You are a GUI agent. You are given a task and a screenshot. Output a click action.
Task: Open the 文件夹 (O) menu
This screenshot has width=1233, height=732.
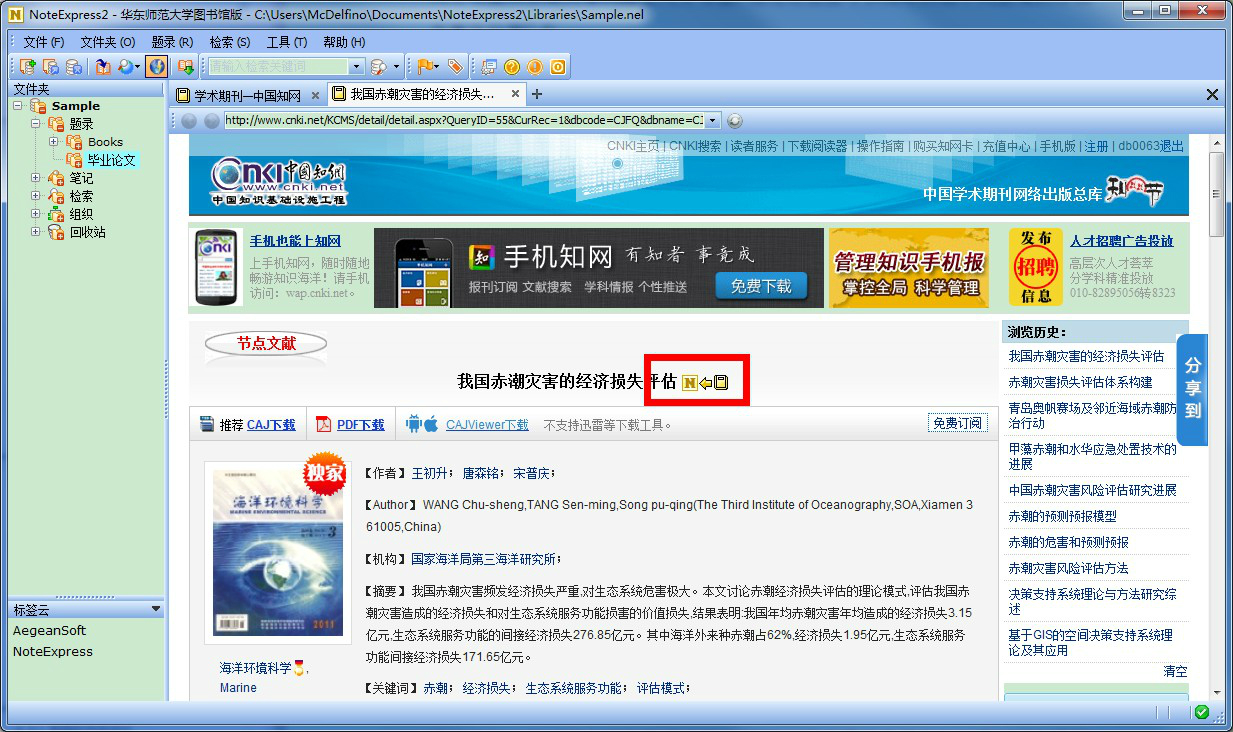coord(107,42)
